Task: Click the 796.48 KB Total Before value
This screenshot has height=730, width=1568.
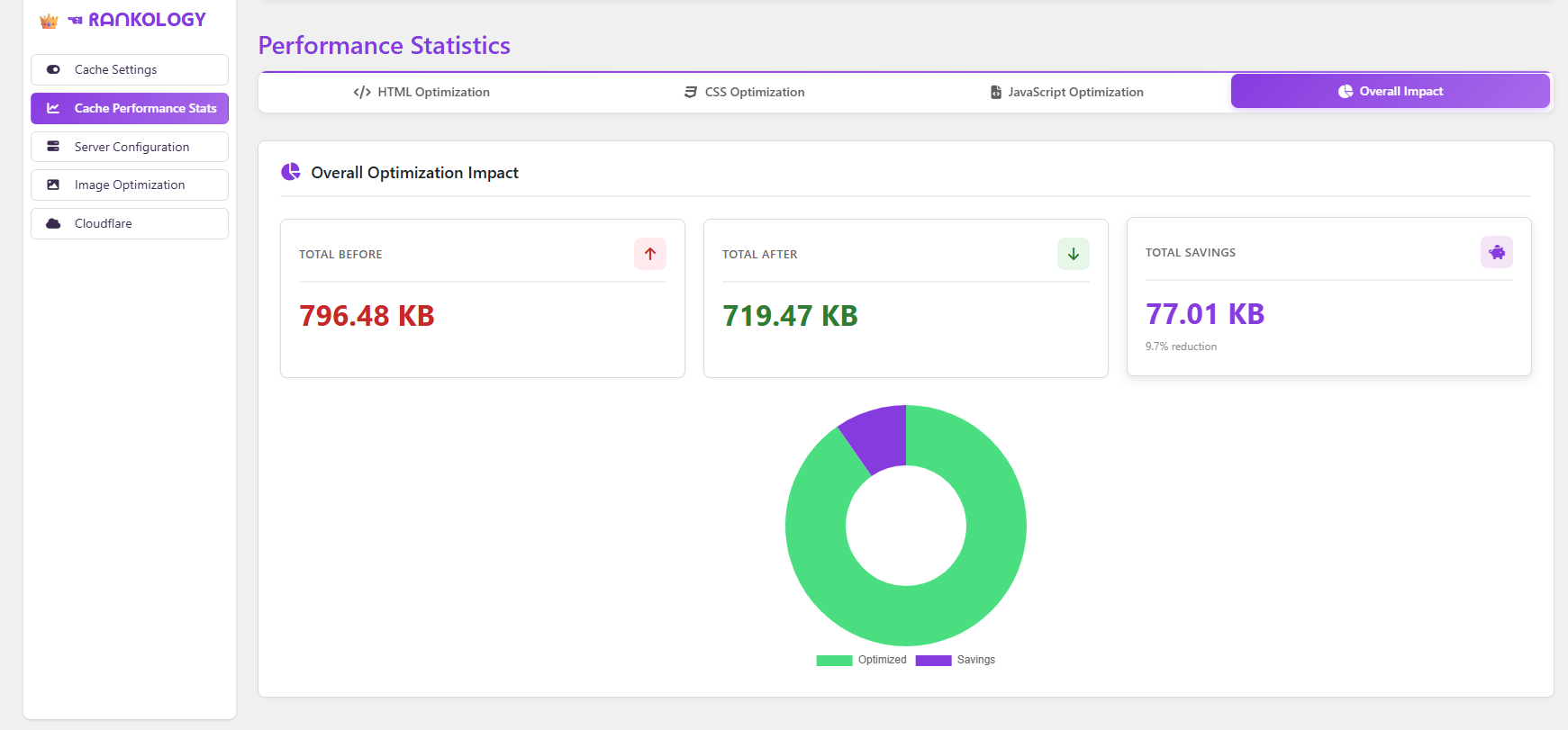Action: (367, 316)
